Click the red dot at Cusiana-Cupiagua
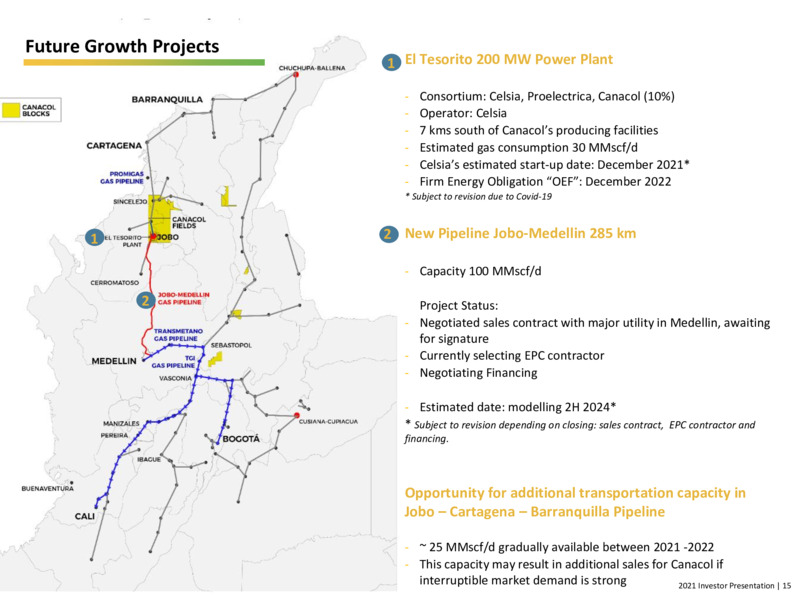Viewport: 800px width, 600px height. point(297,415)
